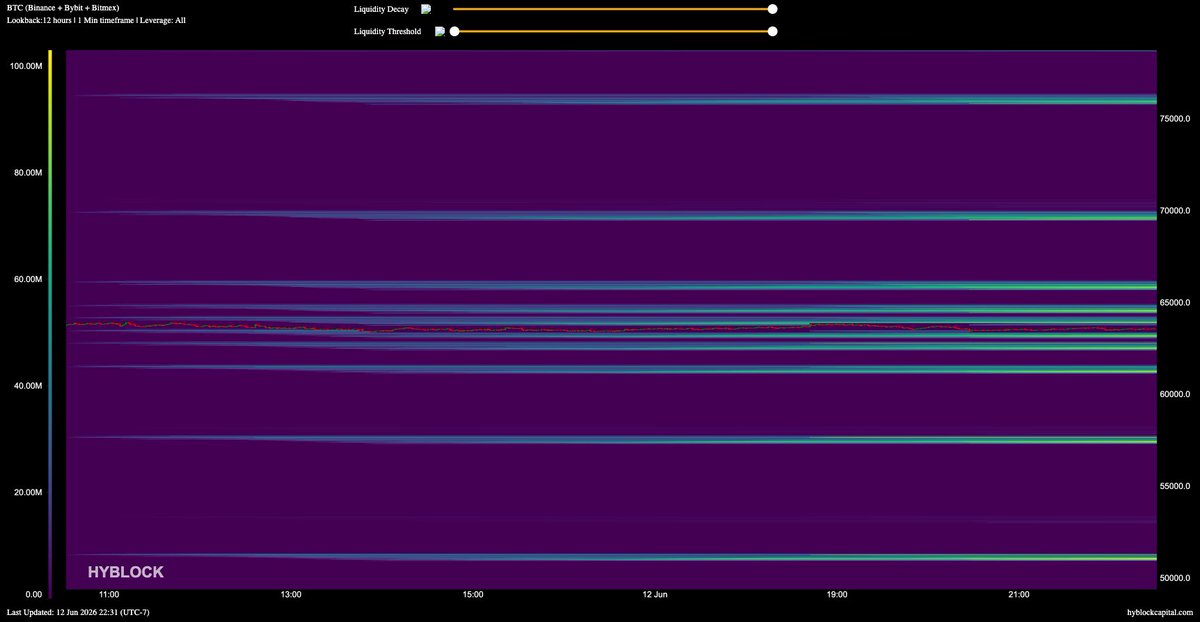Click the 80.00M color scale label
Image resolution: width=1200 pixels, height=622 pixels.
tap(26, 173)
